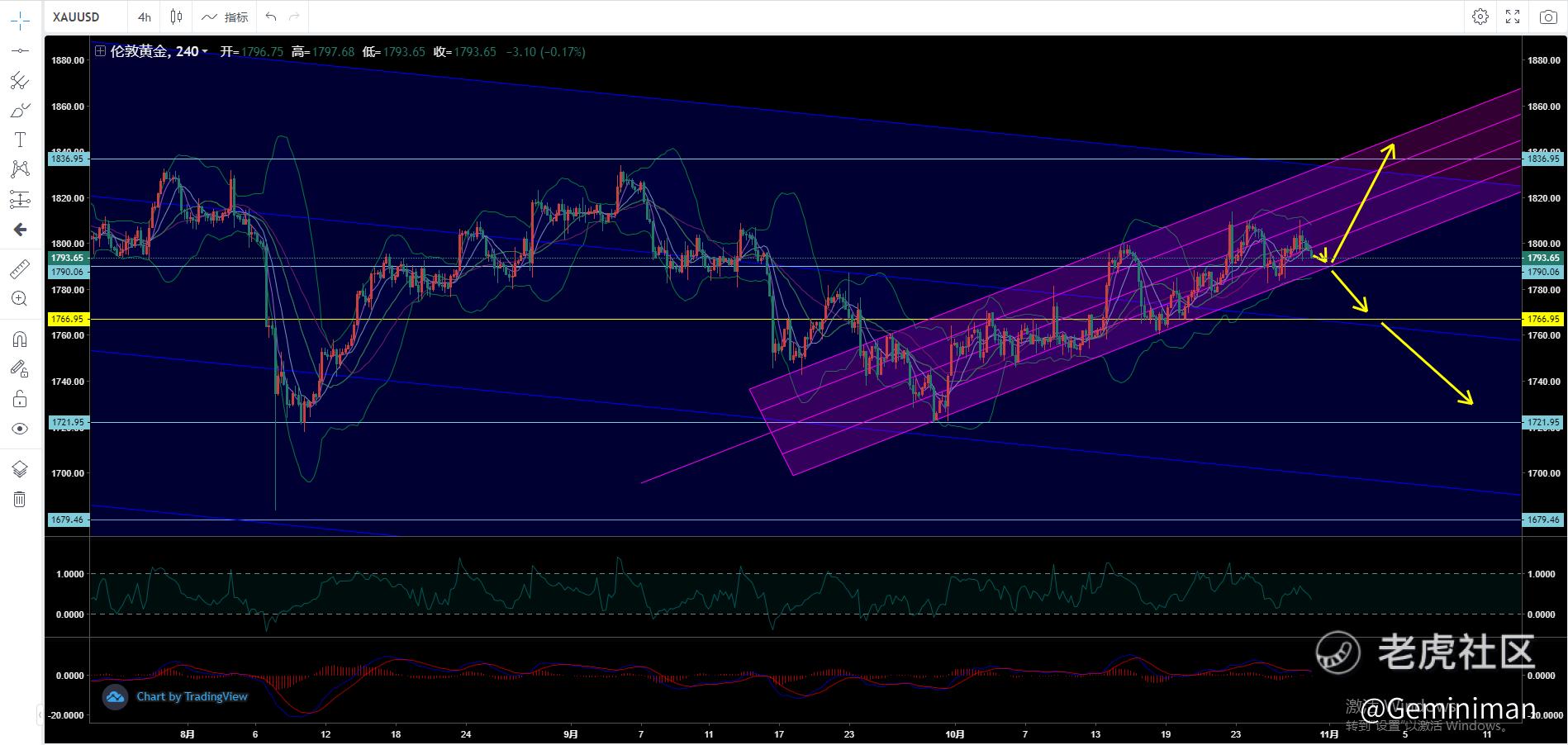Click the 收=1793.65 close value
This screenshot has width=1568, height=745.
(x=465, y=52)
